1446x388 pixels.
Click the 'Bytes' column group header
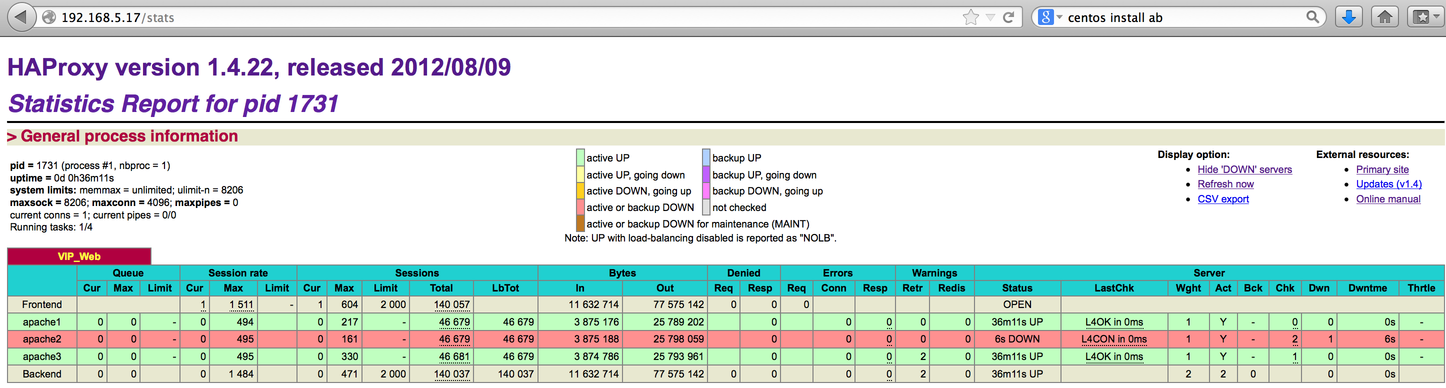(x=622, y=272)
